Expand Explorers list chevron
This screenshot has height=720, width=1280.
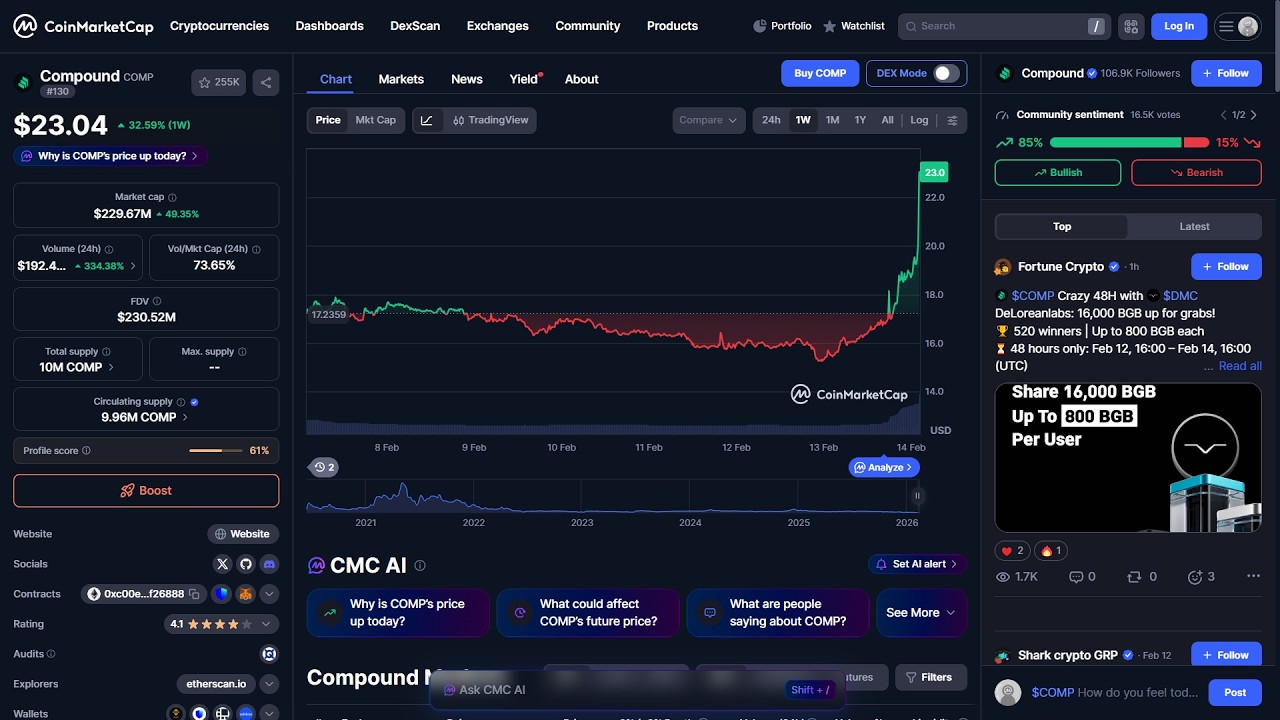click(x=269, y=684)
